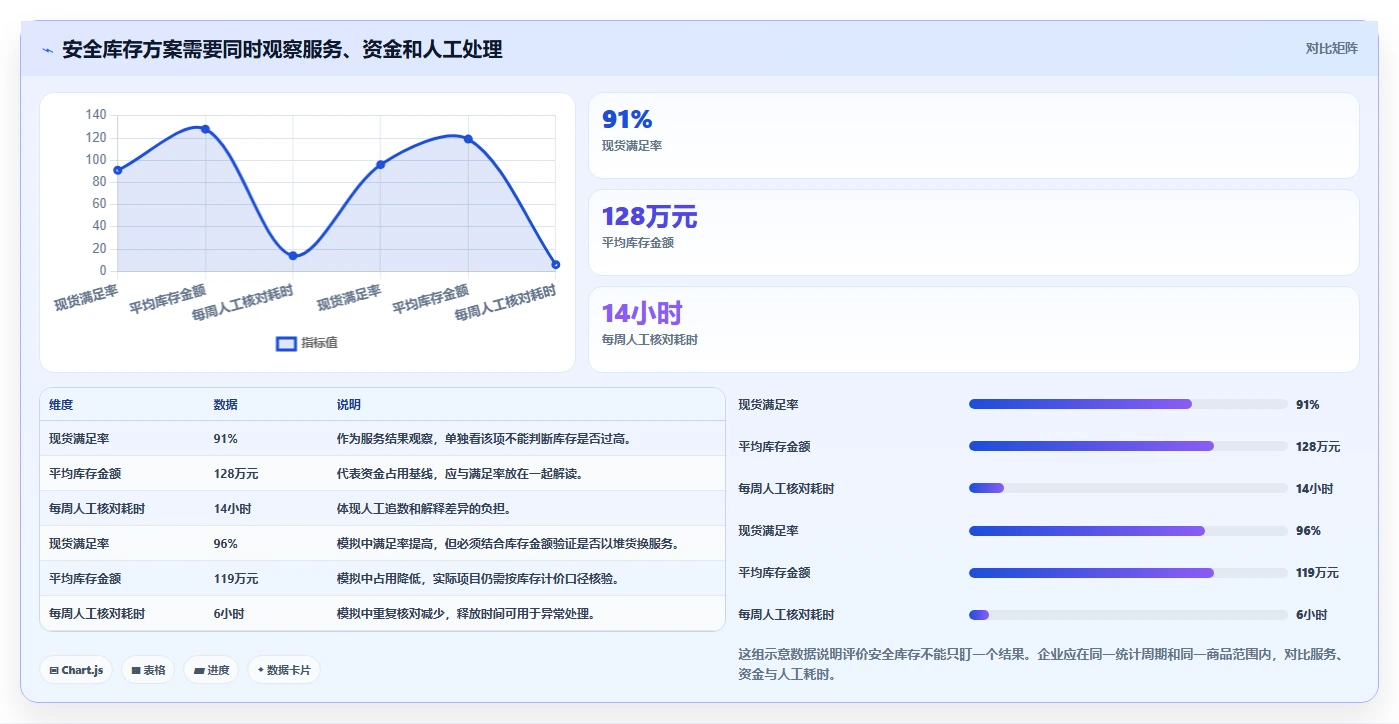Click the 128万元 progress bar
Image resolution: width=1399 pixels, height=724 pixels.
(x=1128, y=446)
